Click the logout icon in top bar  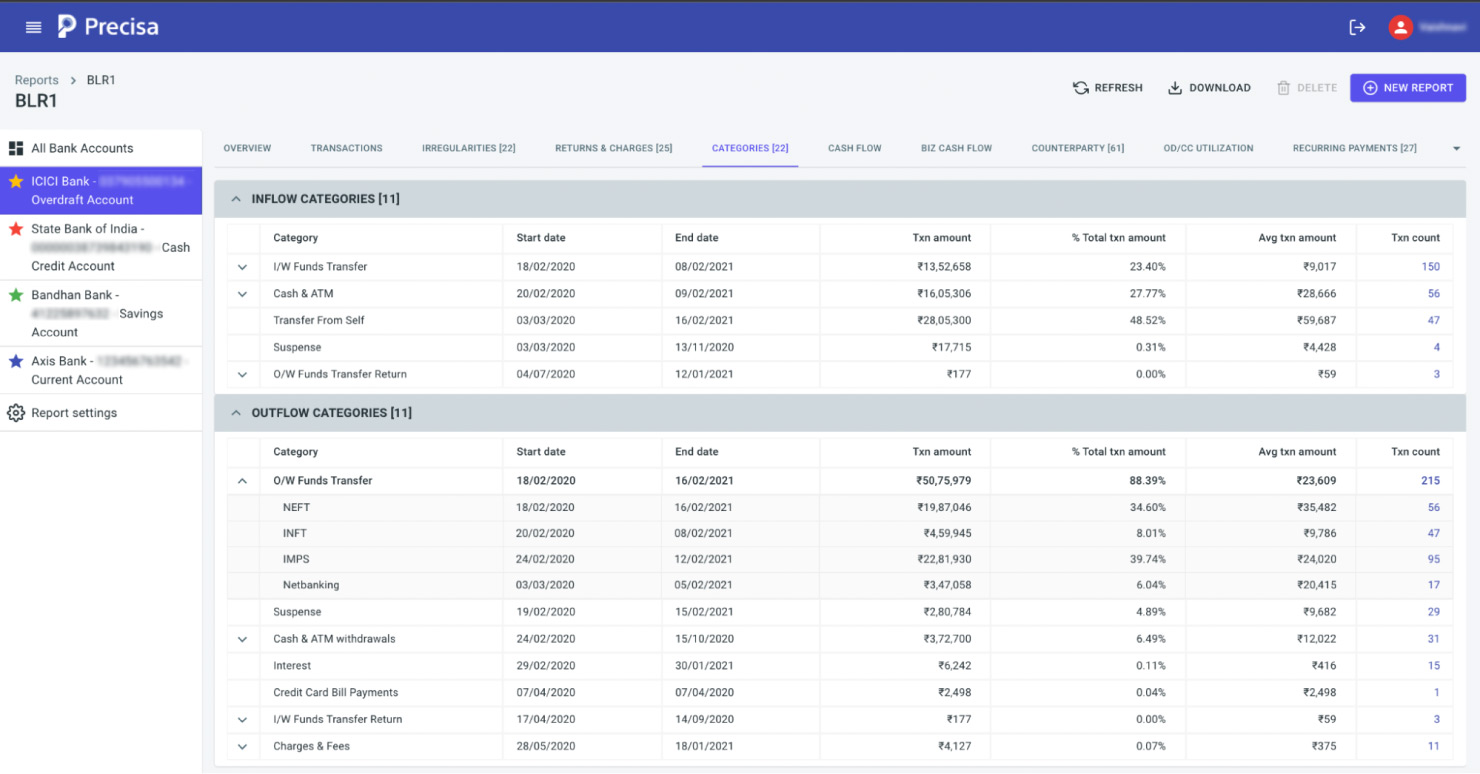click(1357, 27)
